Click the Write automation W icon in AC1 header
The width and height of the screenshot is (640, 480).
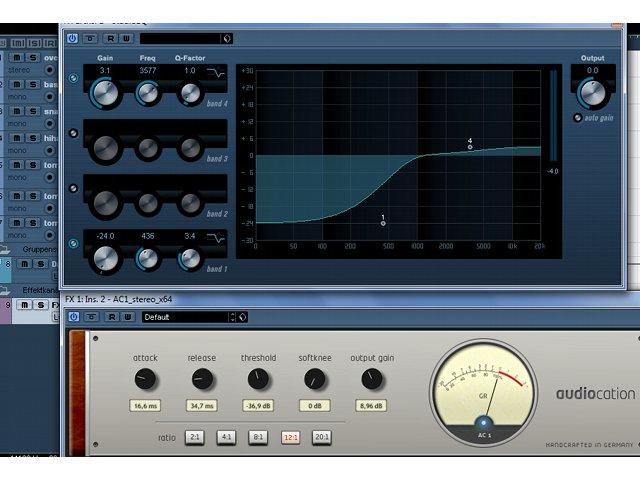[128, 317]
